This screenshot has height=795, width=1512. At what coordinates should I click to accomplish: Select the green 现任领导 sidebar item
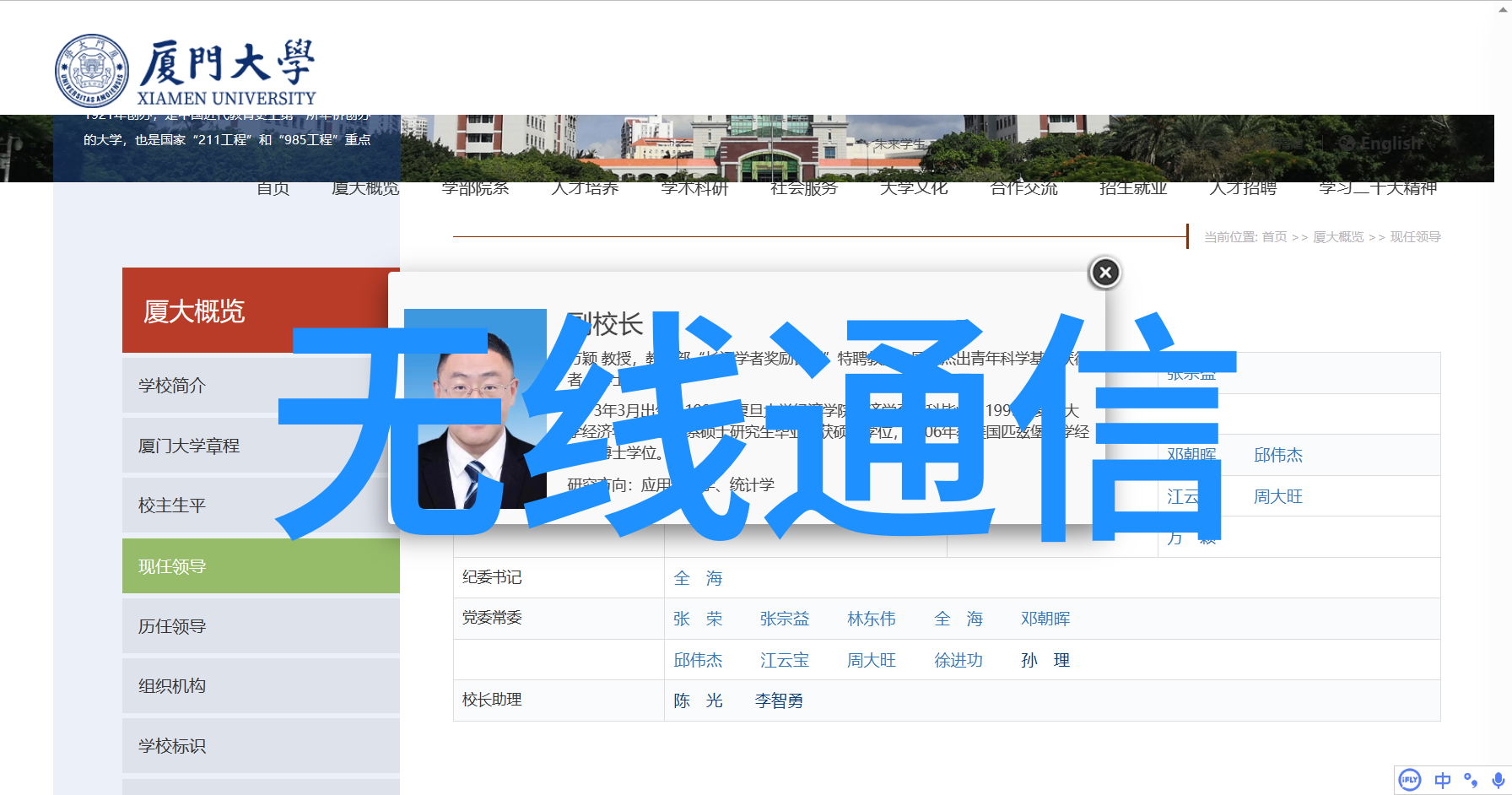[x=261, y=566]
